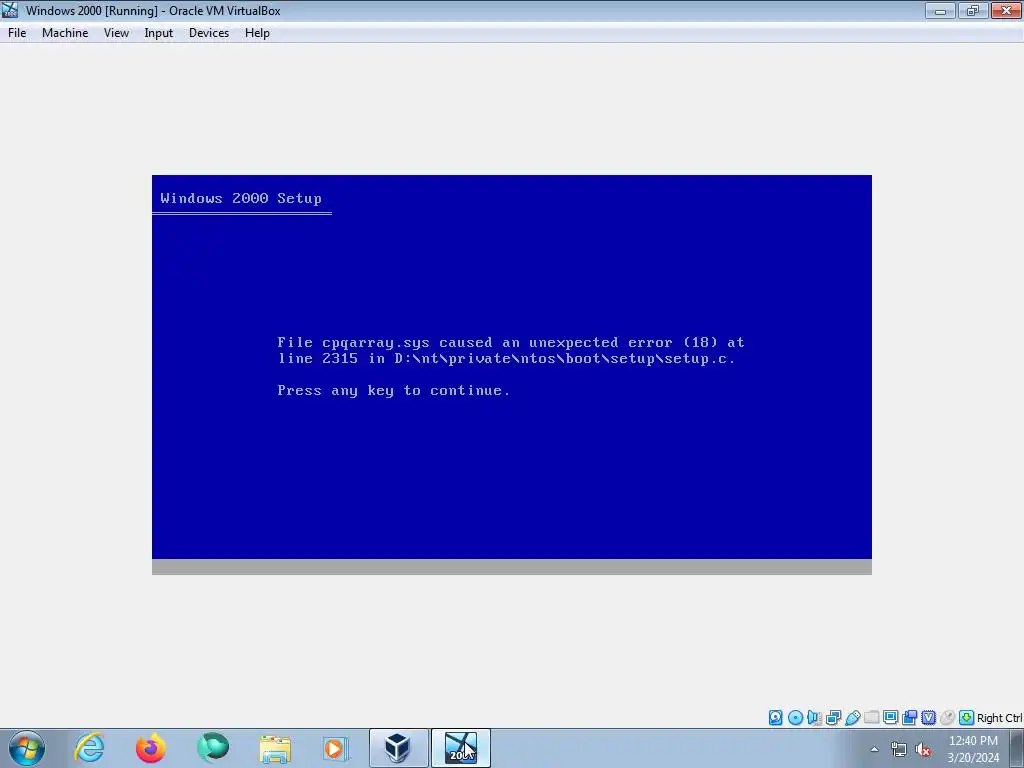
Task: Open the Help menu
Action: click(257, 33)
